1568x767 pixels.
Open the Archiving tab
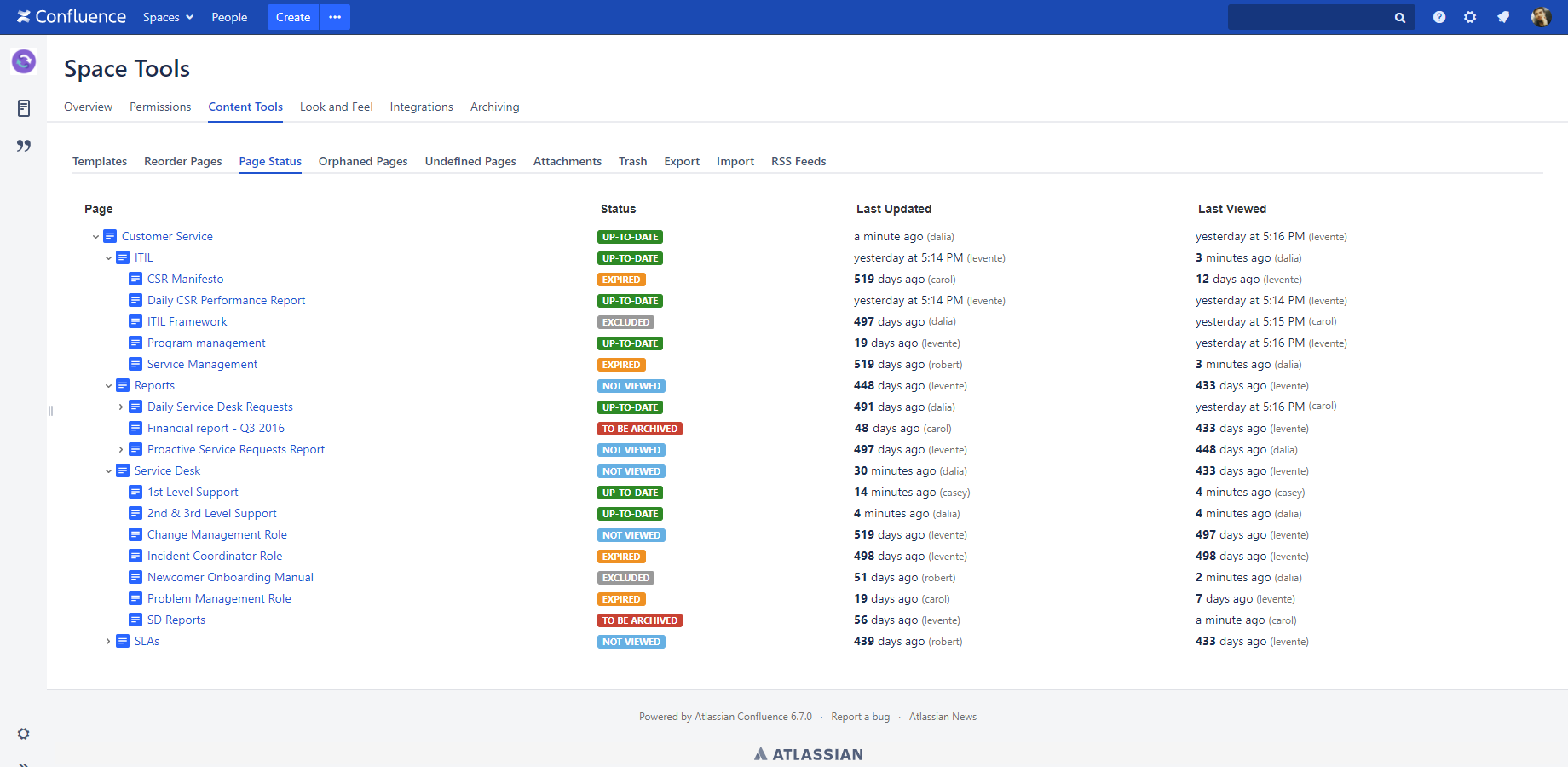pos(494,107)
